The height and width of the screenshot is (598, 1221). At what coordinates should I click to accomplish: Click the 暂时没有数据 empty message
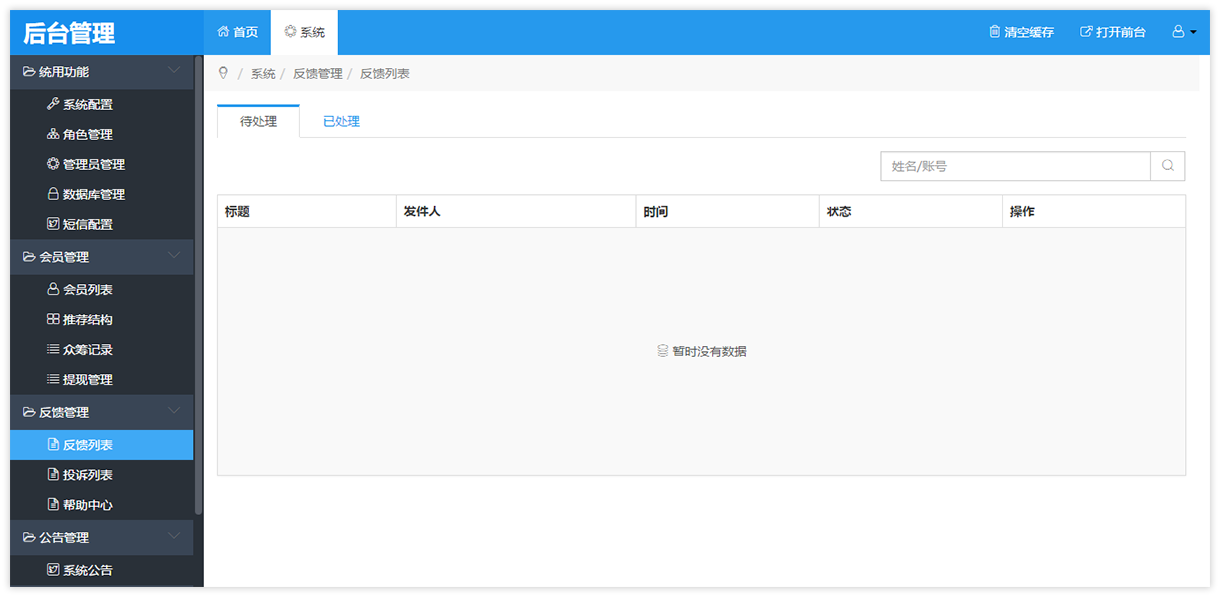(701, 351)
